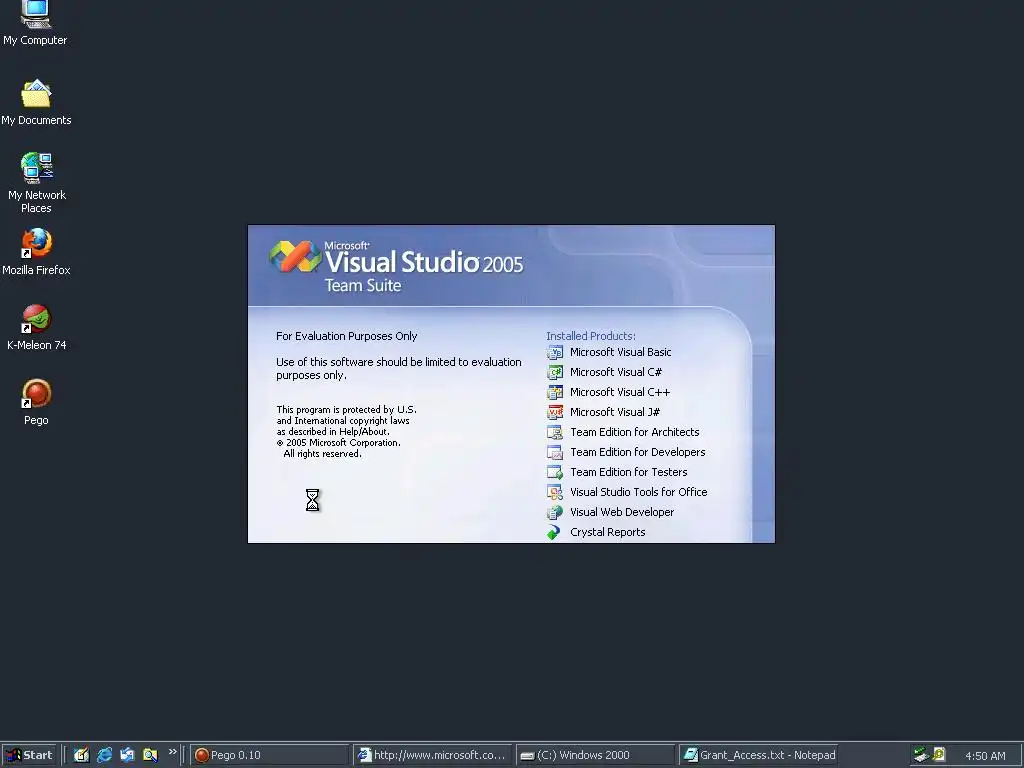This screenshot has width=1024, height=768.
Task: Click the 'Installed Products:' heading
Action: (x=590, y=336)
